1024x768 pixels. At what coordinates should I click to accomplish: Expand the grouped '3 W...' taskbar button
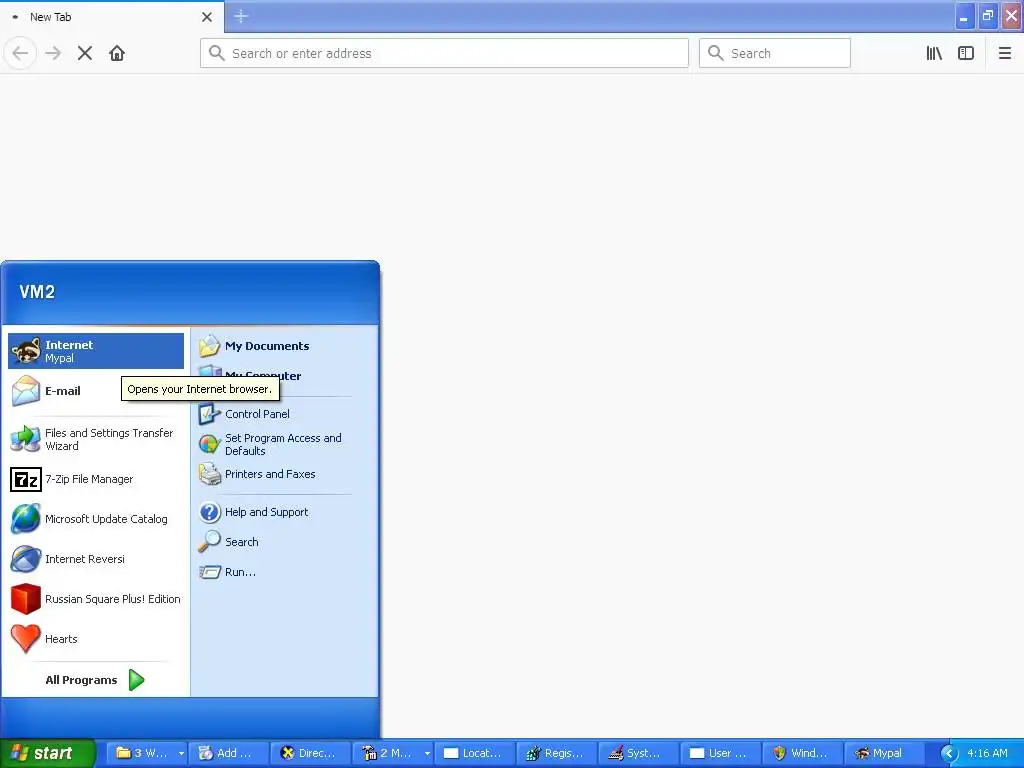point(146,753)
